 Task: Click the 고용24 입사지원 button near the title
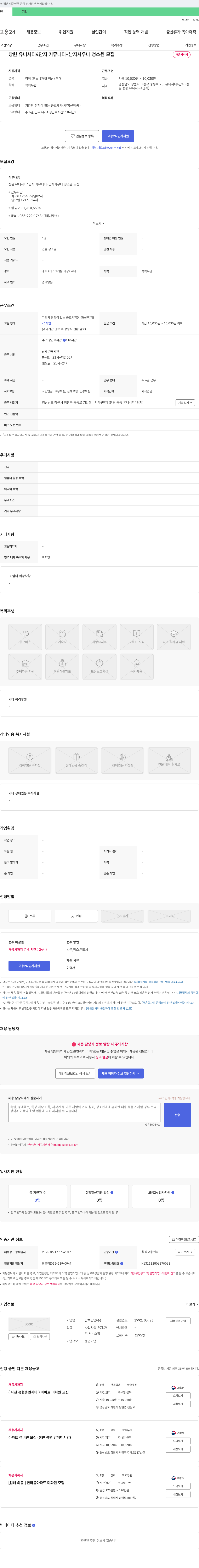click(x=118, y=136)
